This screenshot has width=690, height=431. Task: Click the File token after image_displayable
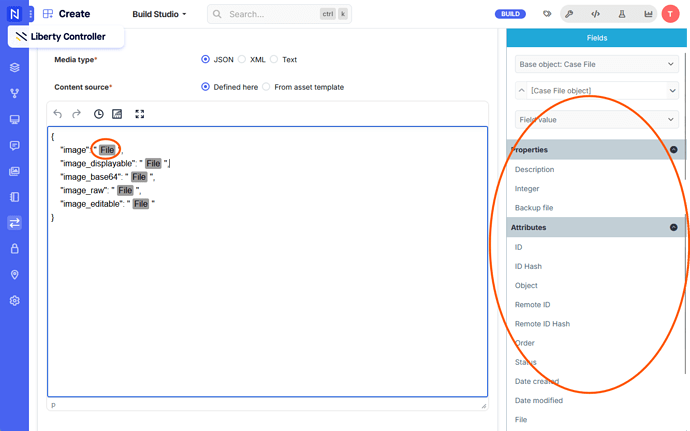153,163
